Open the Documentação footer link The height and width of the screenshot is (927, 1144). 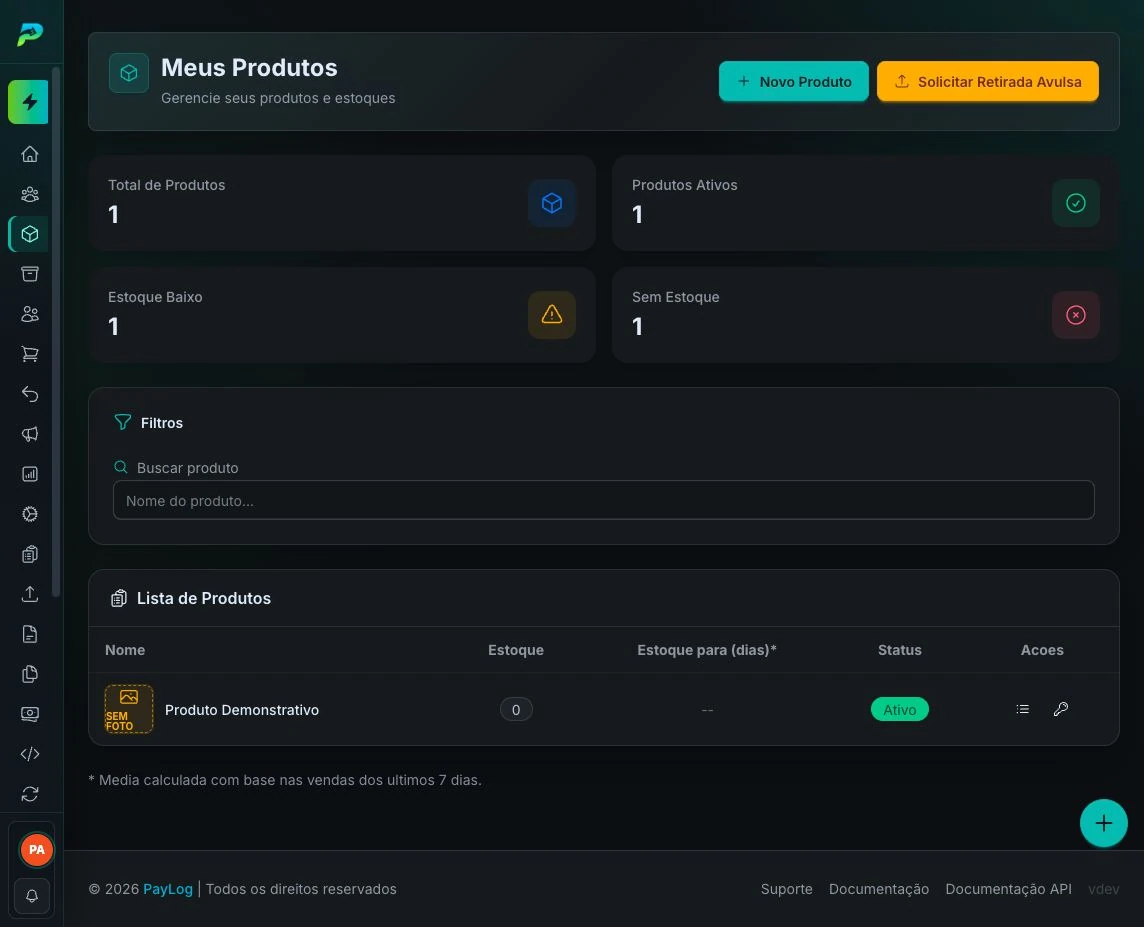(x=878, y=889)
